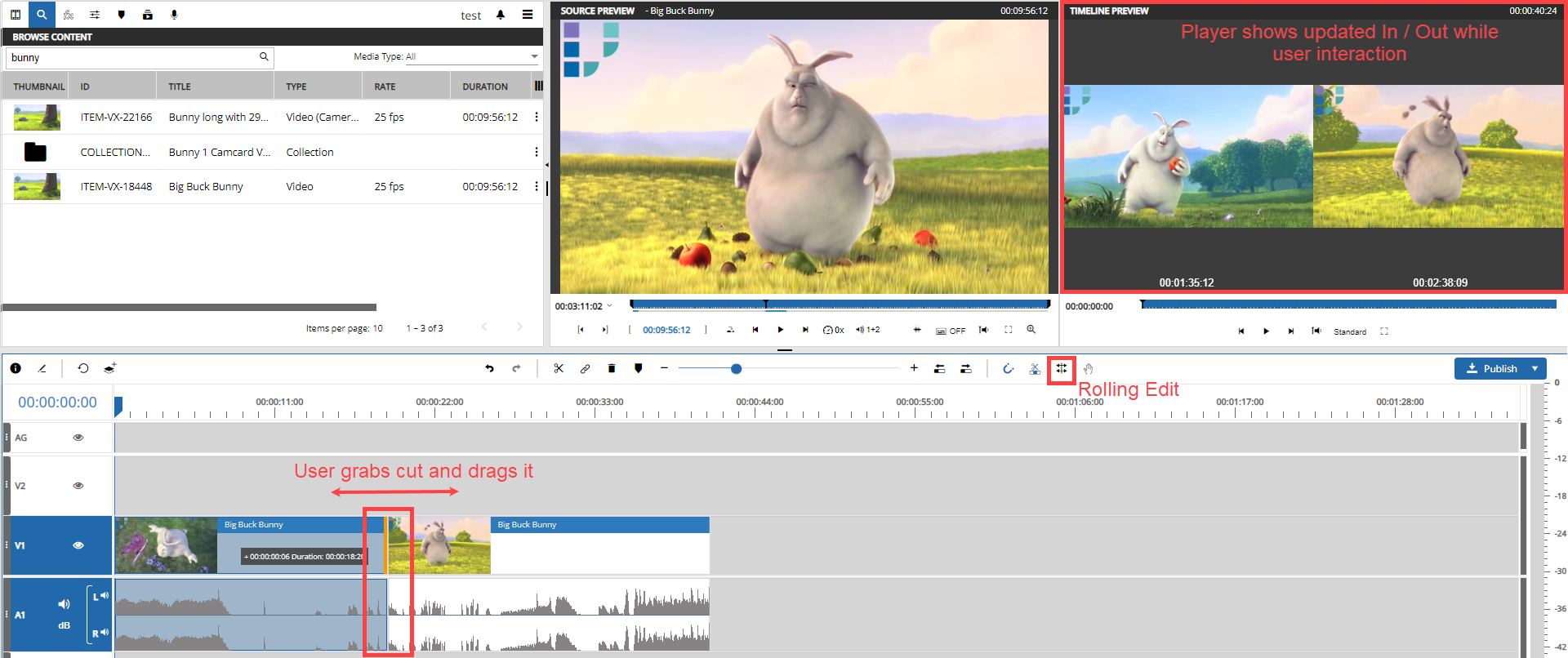Expand the Publish button dropdown arrow
Viewport: 1568px width, 658px height.
pos(1535,369)
